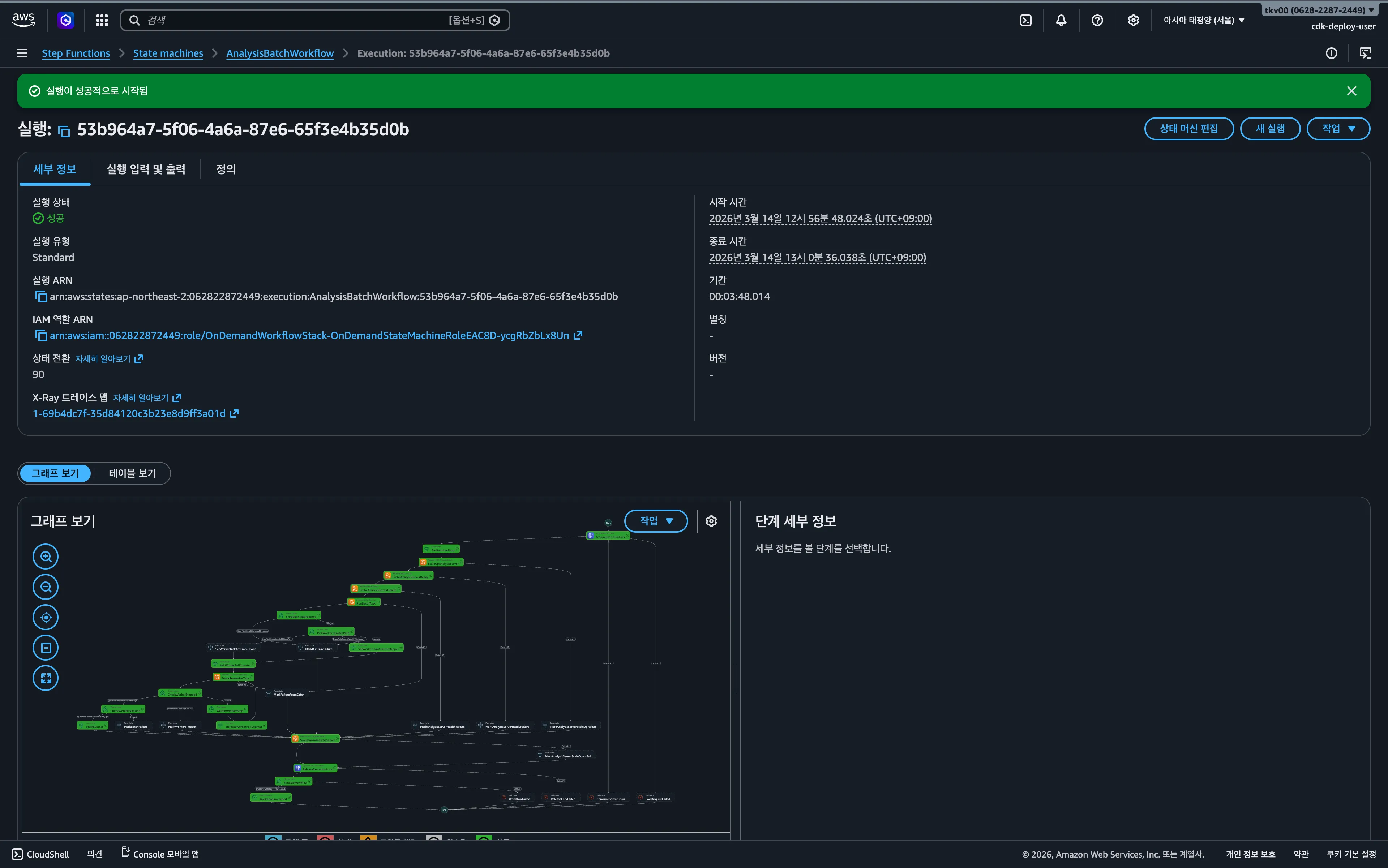Toggle the side navigation hamburger menu
The width and height of the screenshot is (1388, 868).
click(x=22, y=53)
